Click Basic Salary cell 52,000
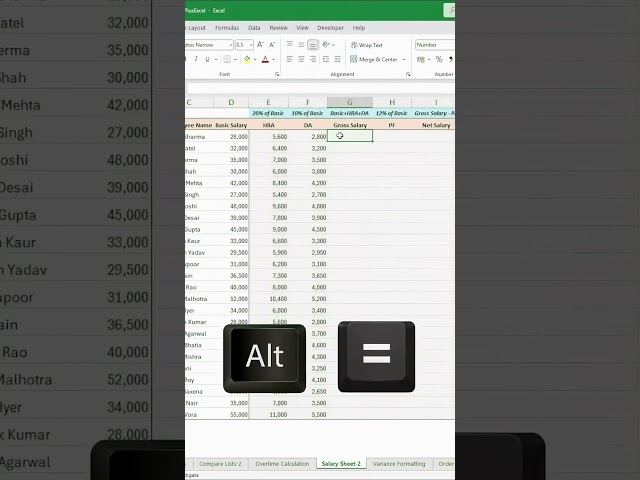The image size is (640, 480). (x=231, y=299)
